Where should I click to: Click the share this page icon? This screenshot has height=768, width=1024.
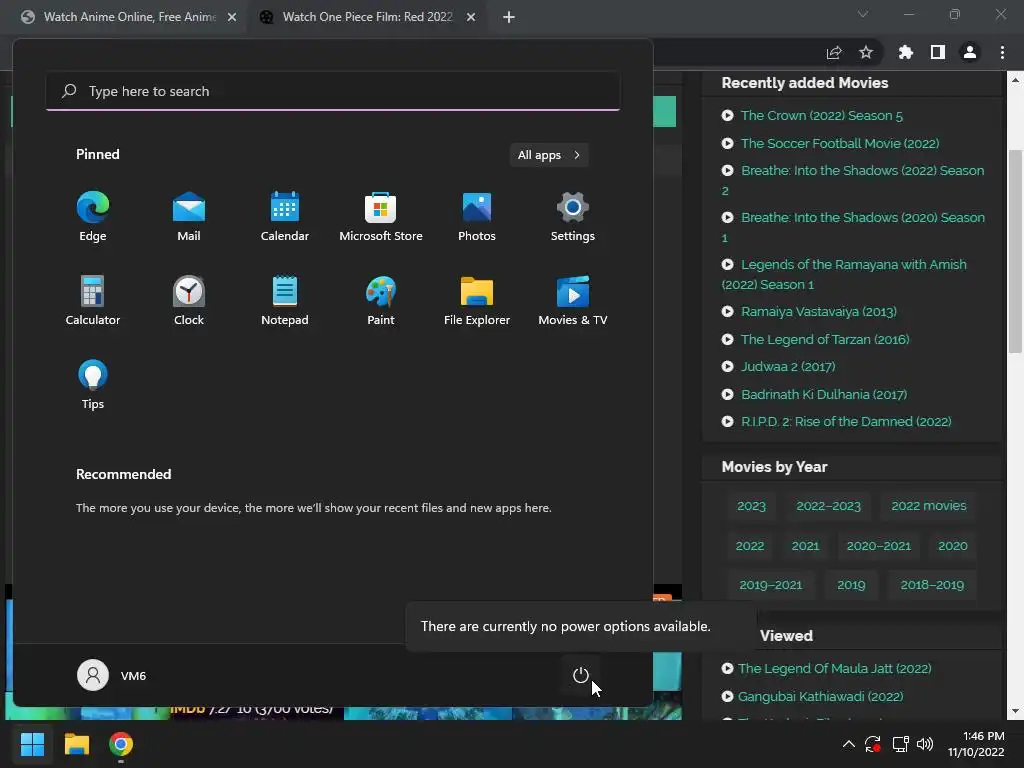(x=834, y=52)
